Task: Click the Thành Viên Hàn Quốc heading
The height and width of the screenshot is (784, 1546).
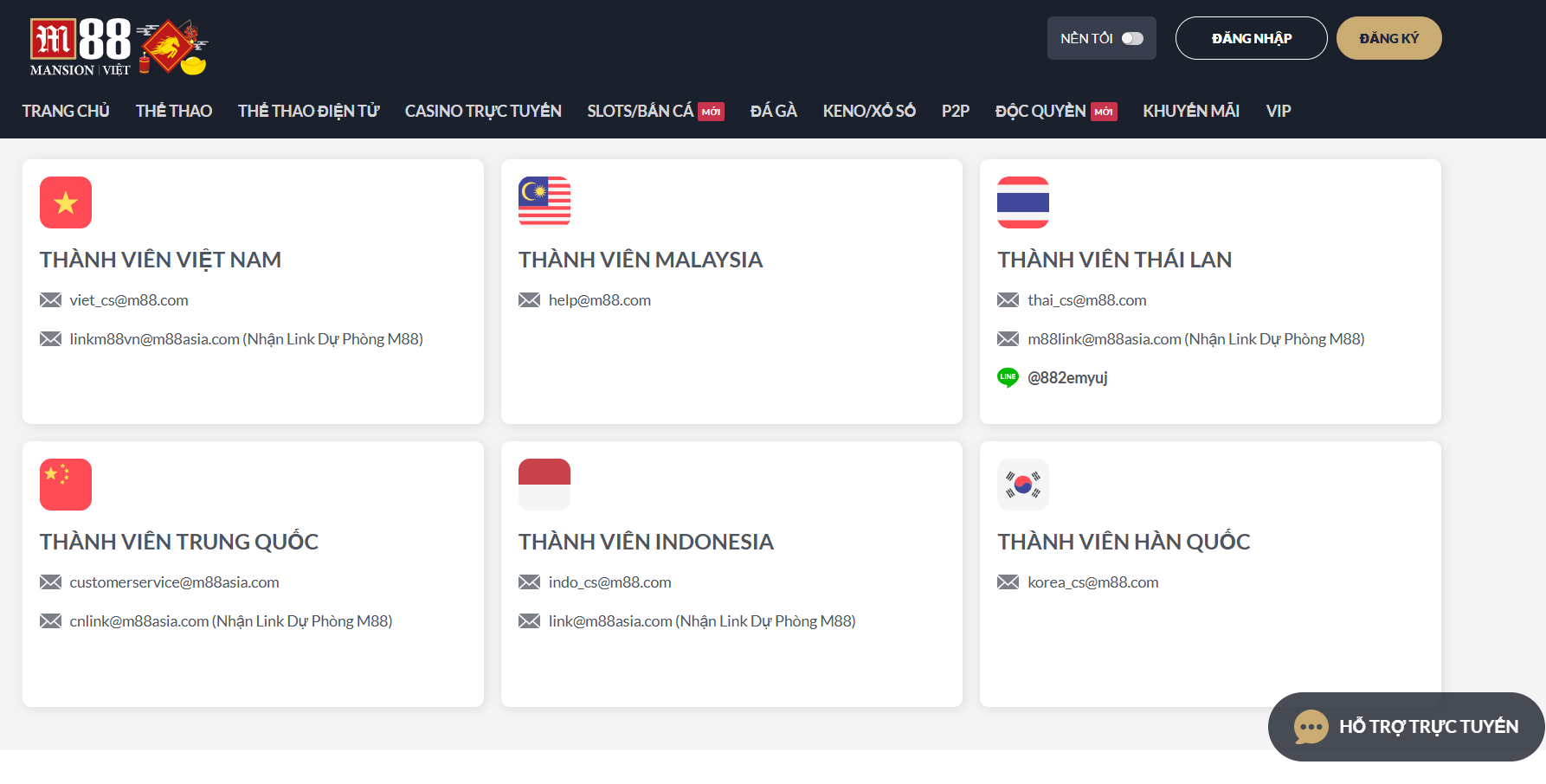Action: point(1124,542)
